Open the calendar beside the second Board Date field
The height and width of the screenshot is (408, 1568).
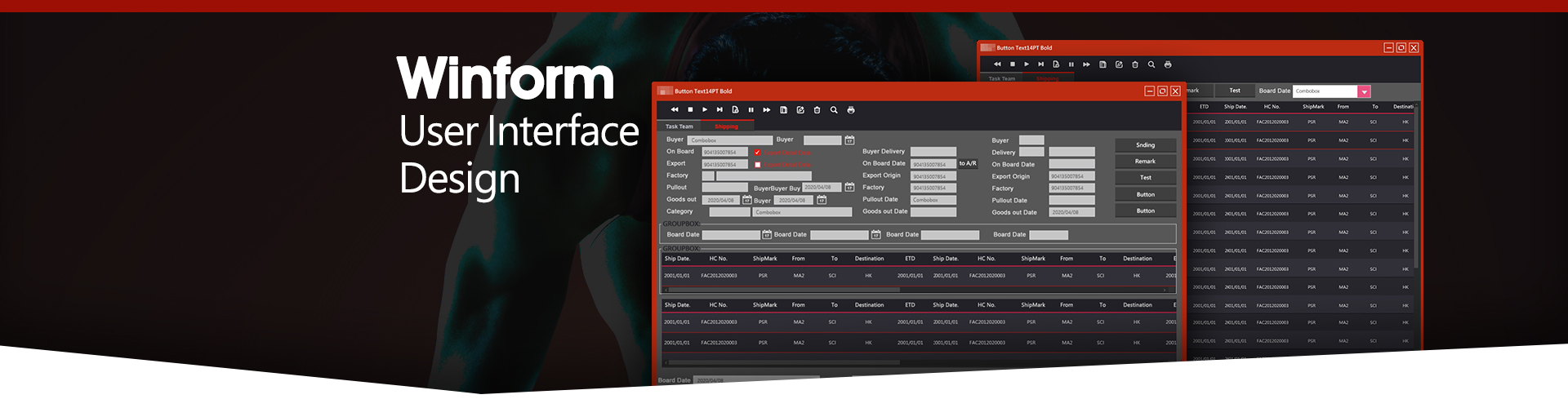[875, 235]
